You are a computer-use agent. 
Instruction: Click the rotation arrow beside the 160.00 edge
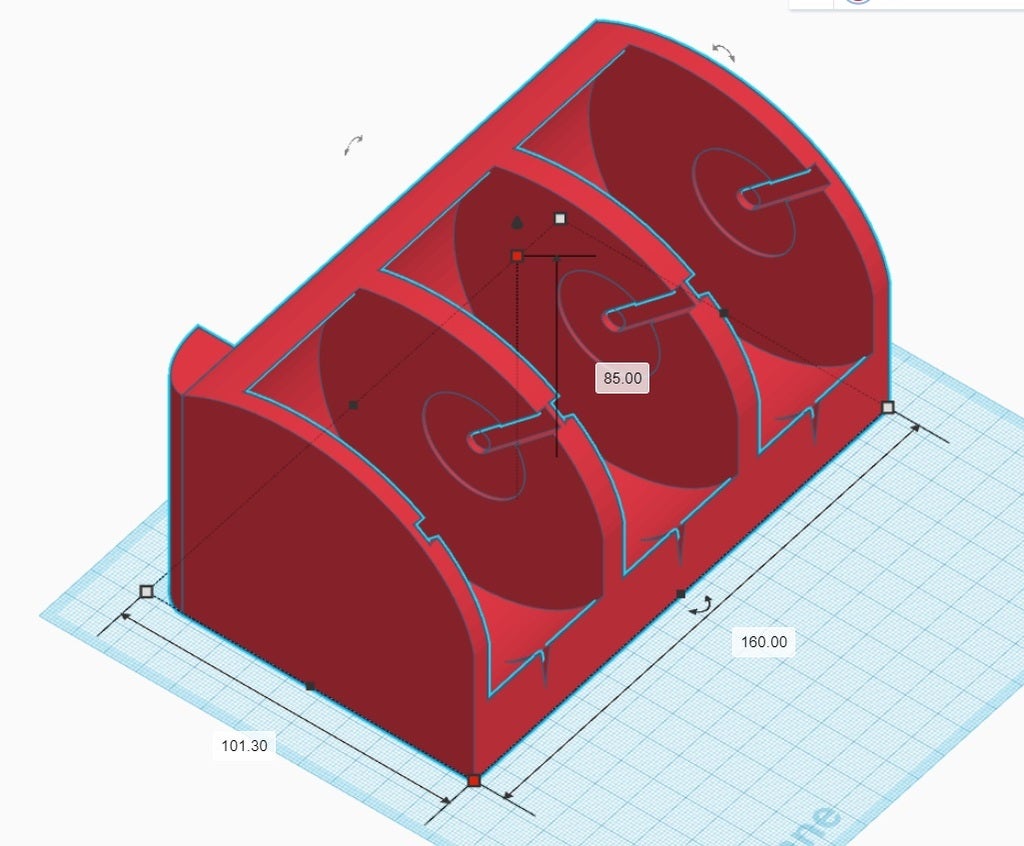(701, 605)
